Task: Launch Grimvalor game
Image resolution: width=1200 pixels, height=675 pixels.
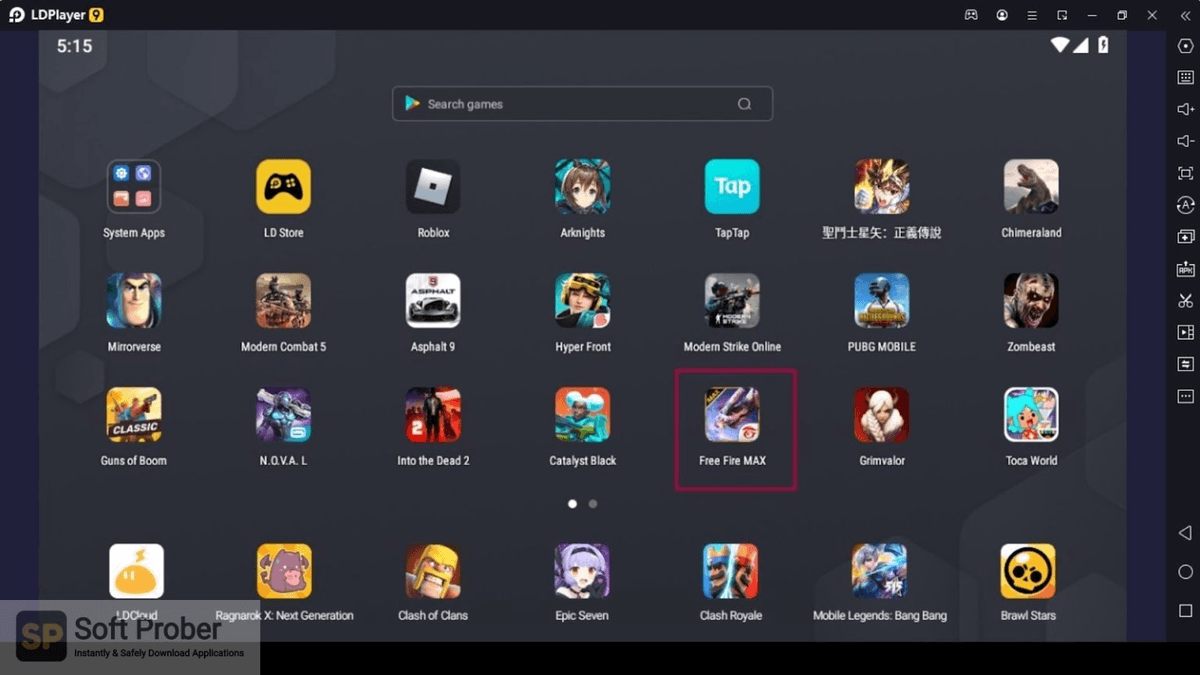Action: point(881,415)
